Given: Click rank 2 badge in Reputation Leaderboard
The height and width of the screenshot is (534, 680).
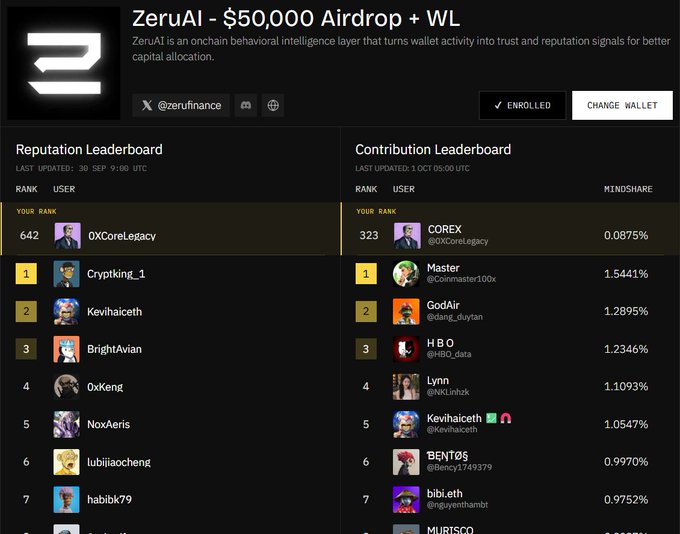Looking at the screenshot, I should pyautogui.click(x=26, y=311).
